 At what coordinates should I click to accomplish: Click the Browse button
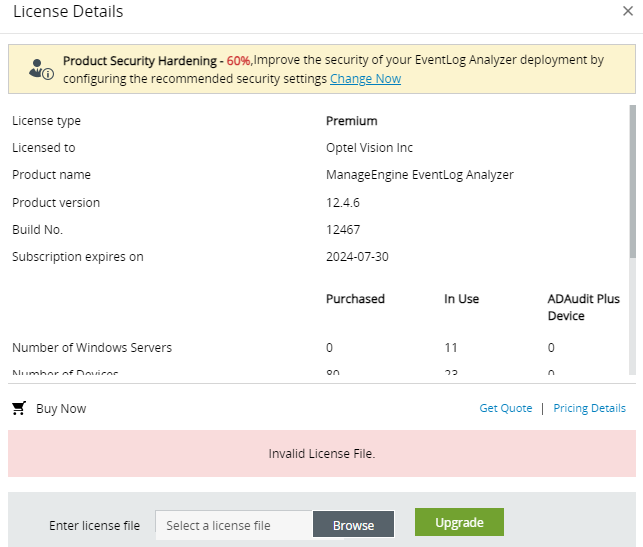(x=353, y=524)
